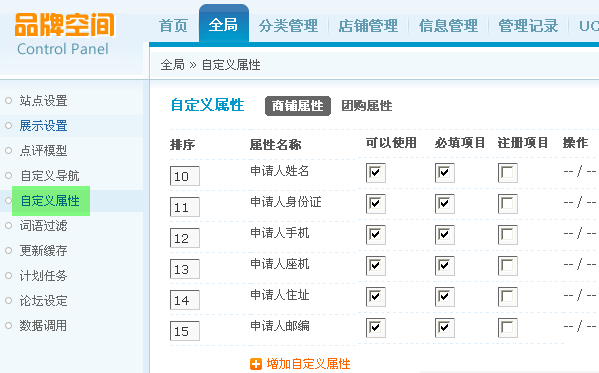Click 更新缓存 in the sidebar
599x373 pixels.
[x=44, y=251]
